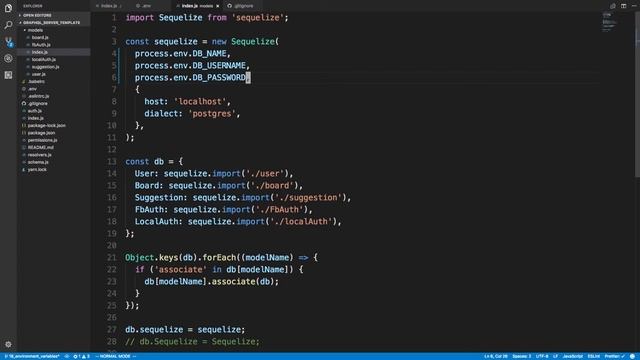
Task: Open resolvers.js in the explorer
Action: 40,155
